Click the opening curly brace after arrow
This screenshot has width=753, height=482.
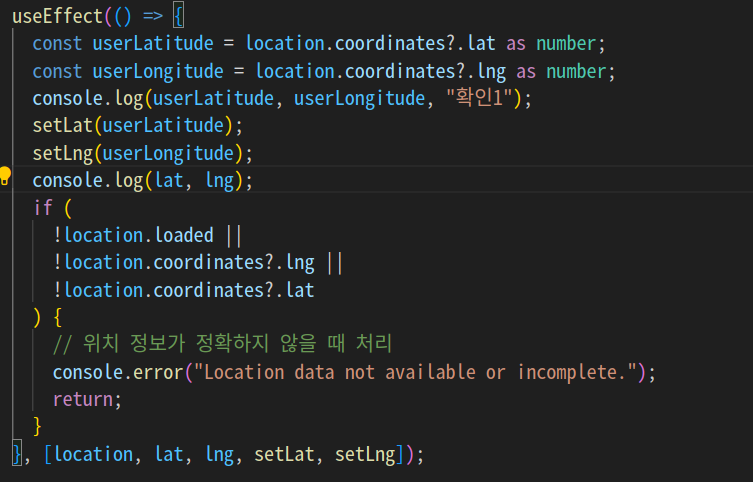[178, 16]
